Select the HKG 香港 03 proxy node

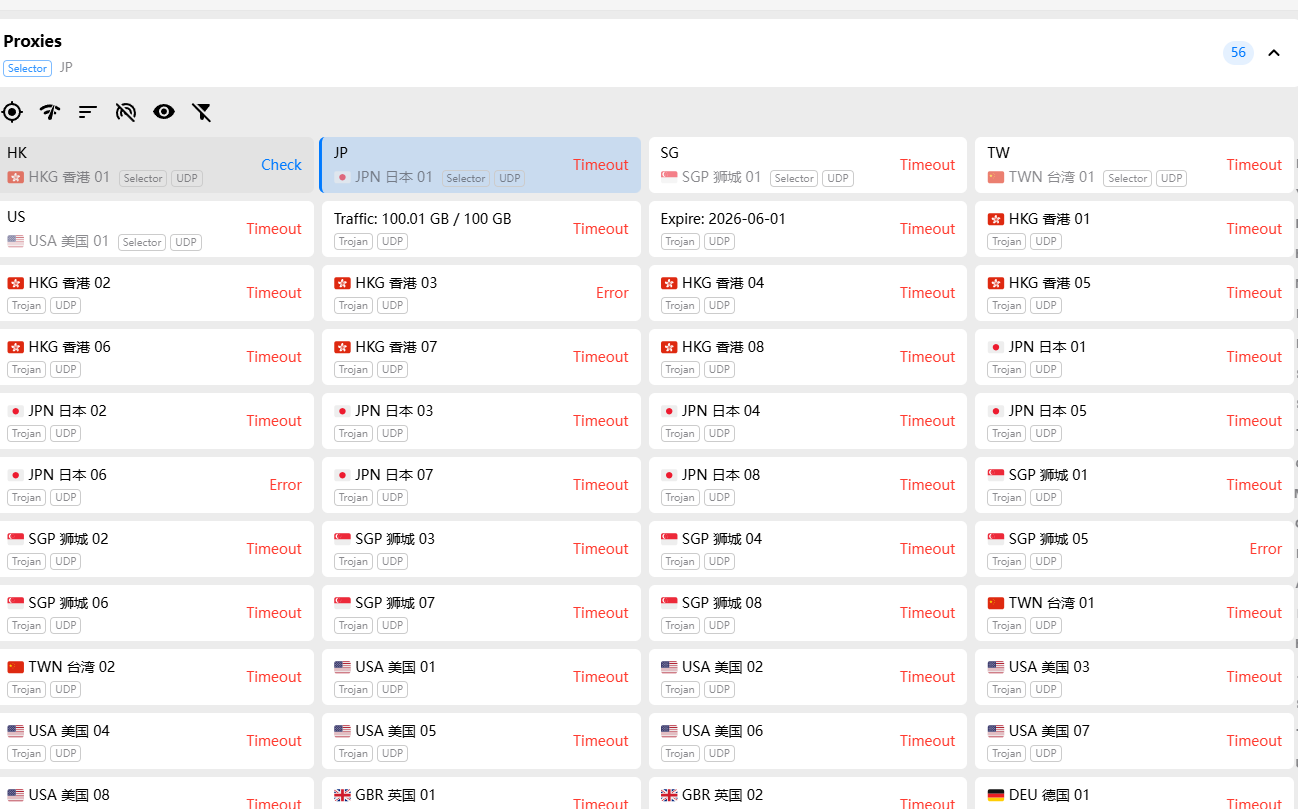point(481,293)
